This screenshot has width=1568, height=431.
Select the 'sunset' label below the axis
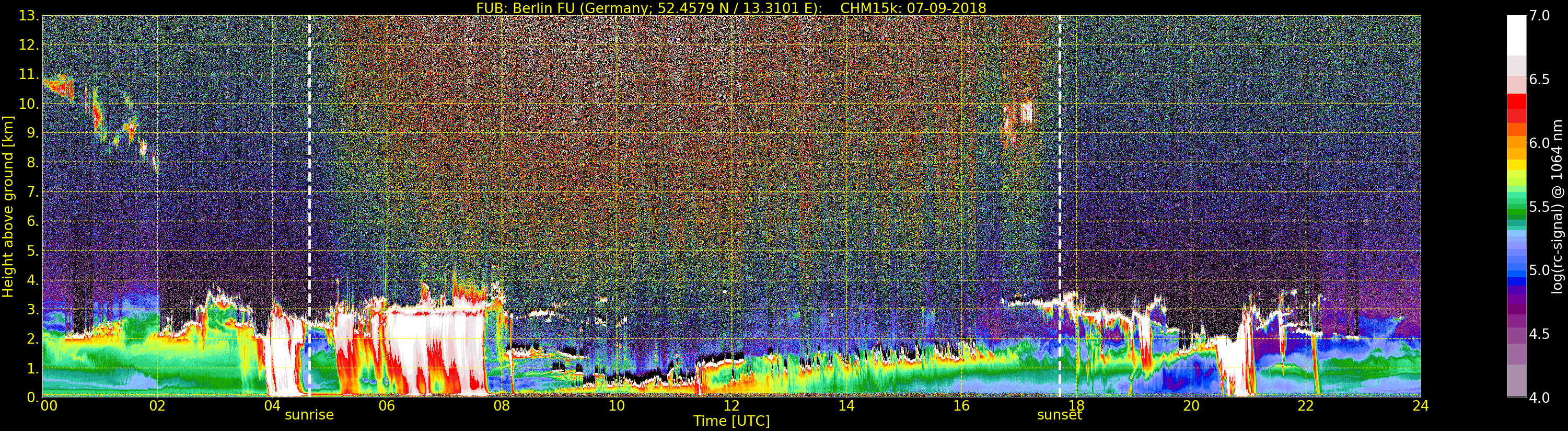[x=1059, y=415]
